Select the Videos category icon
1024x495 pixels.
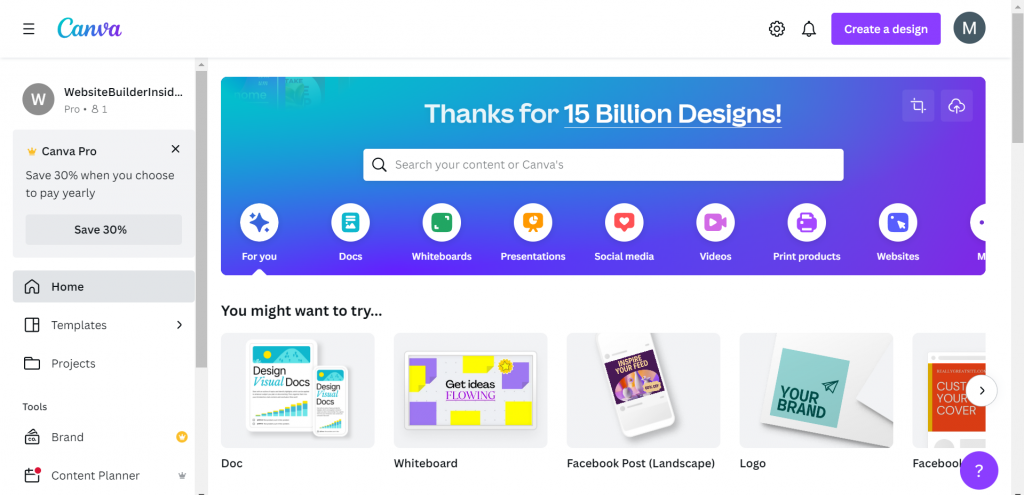[x=716, y=223]
